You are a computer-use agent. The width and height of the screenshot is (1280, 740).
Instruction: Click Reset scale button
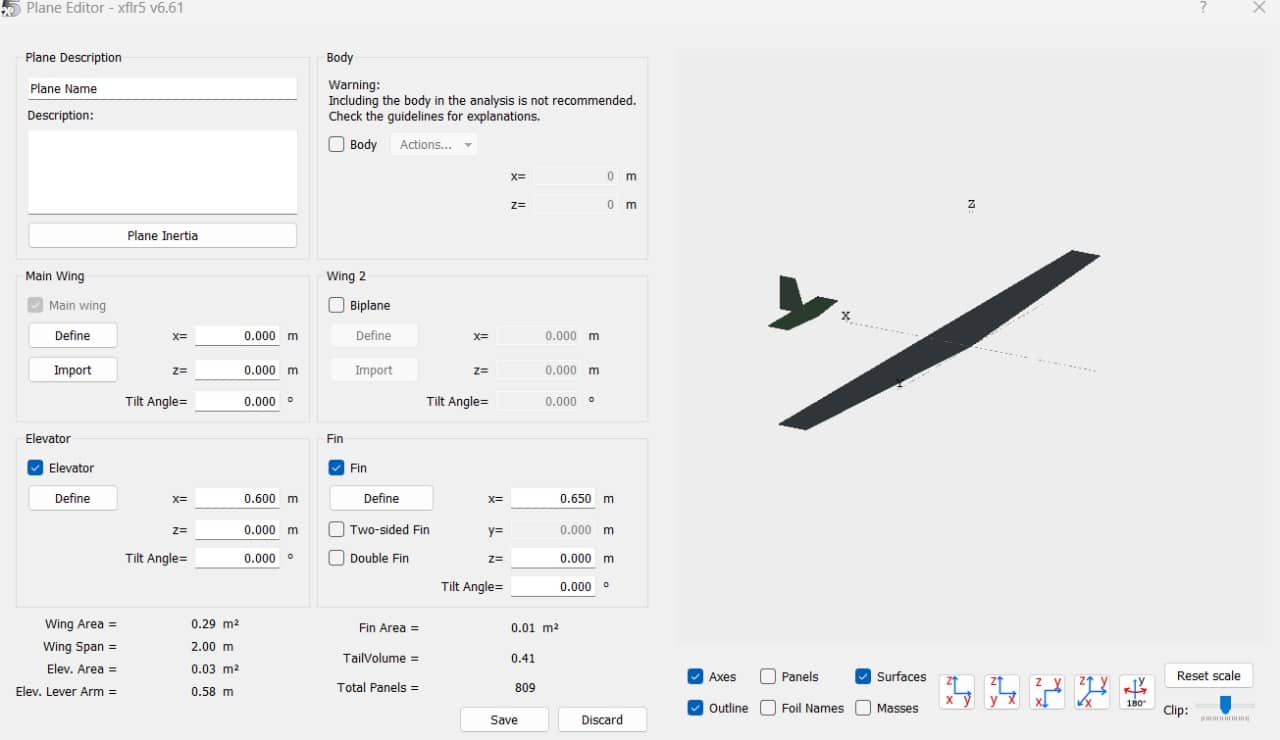[1208, 676]
